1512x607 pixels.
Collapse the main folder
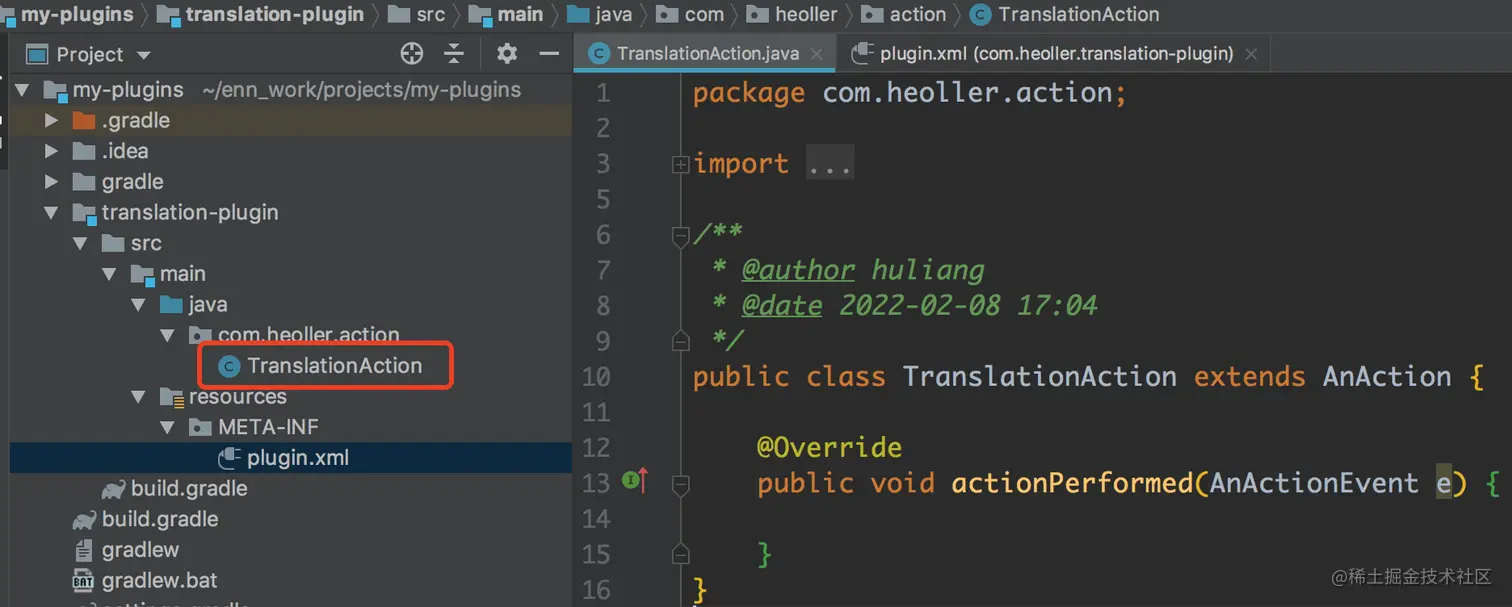pyautogui.click(x=110, y=274)
